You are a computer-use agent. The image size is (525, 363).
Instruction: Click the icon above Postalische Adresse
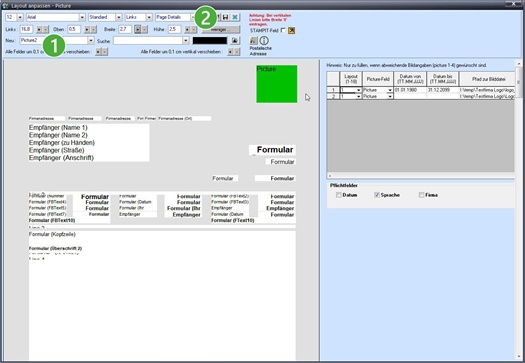pos(253,41)
